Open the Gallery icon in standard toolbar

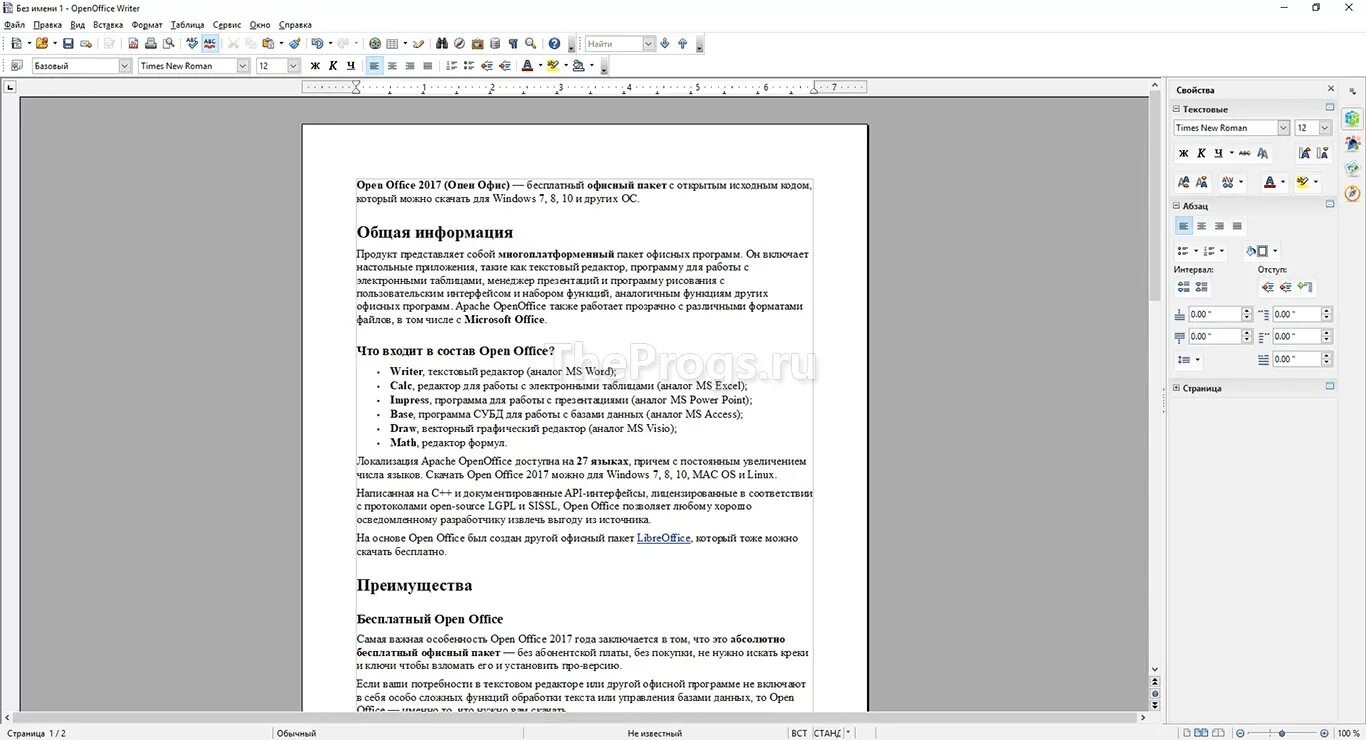click(x=477, y=44)
